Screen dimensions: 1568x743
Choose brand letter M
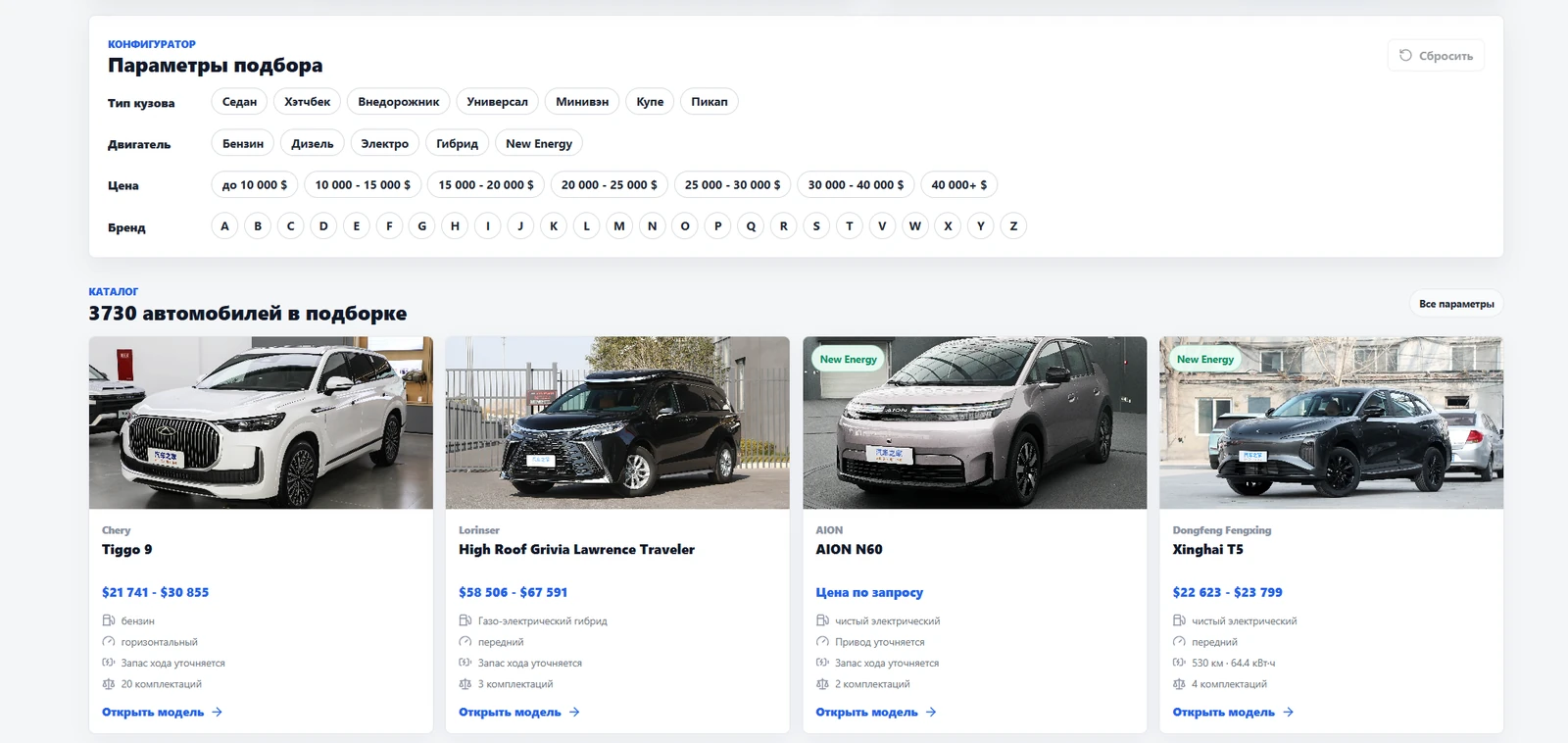[x=619, y=226]
